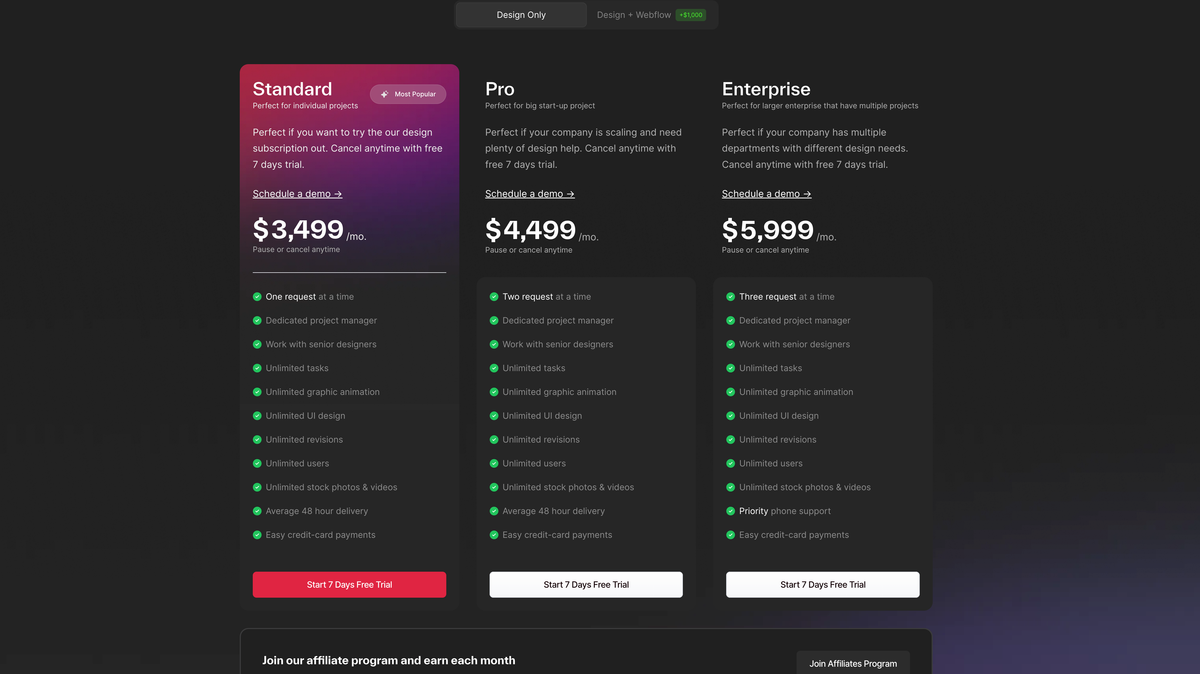Open Schedule a demo under Pro

(x=530, y=194)
